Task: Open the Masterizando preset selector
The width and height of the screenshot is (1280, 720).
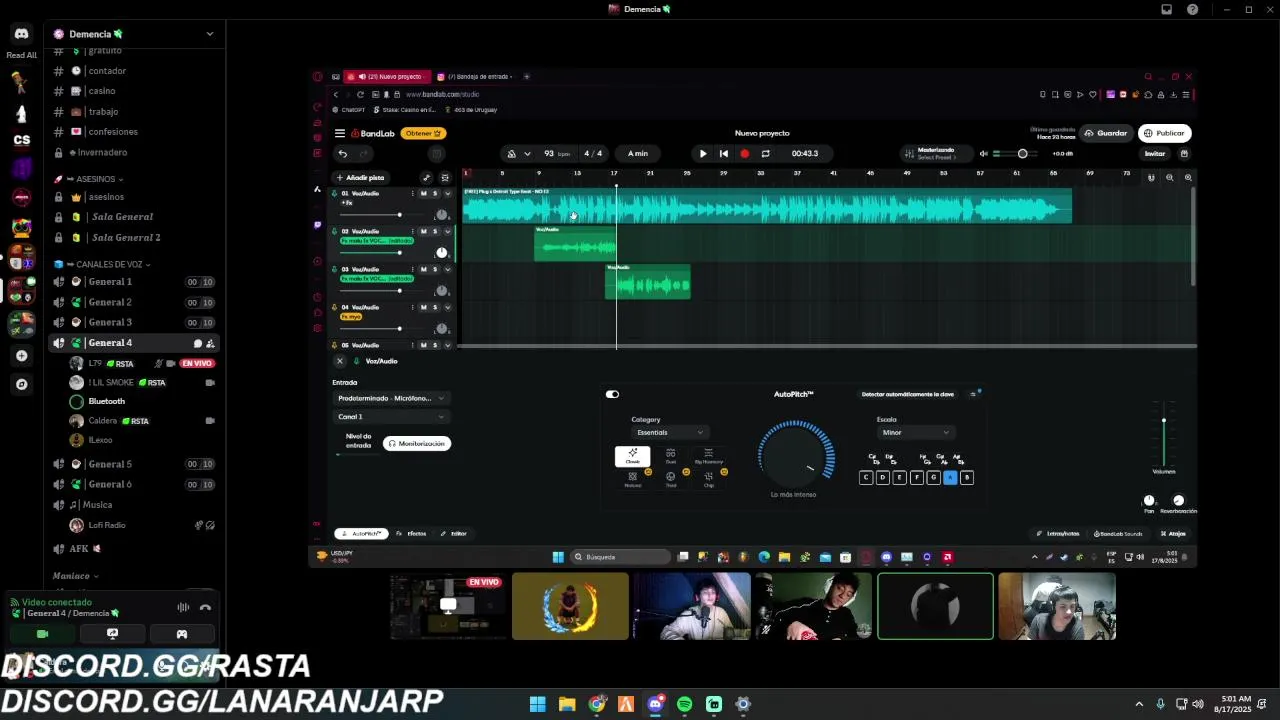Action: tap(935, 154)
